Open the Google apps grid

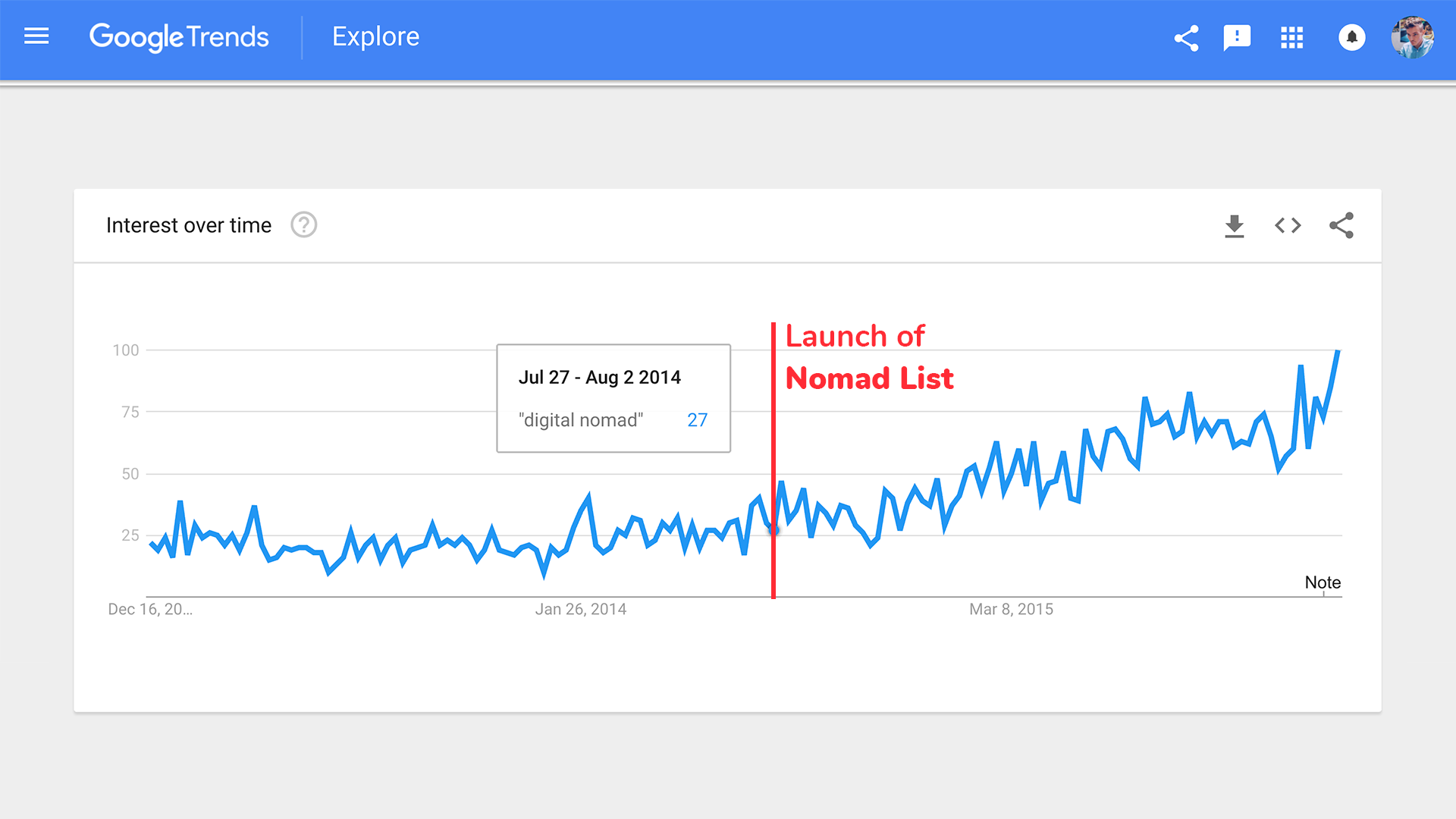(1291, 37)
